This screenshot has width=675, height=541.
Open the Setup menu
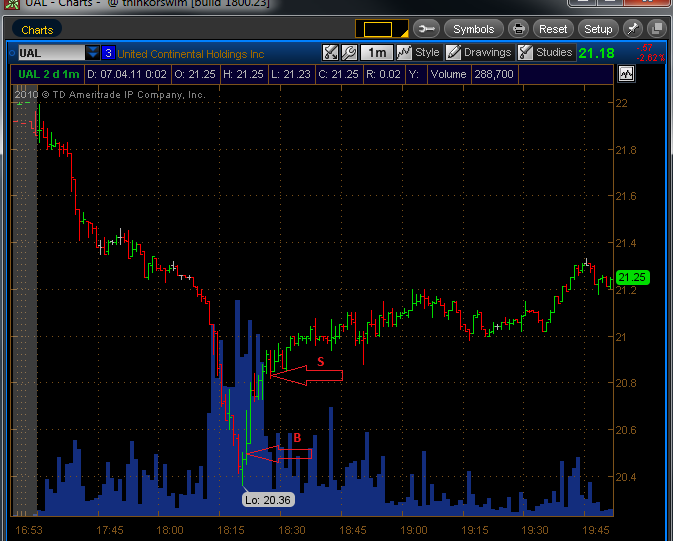click(598, 29)
